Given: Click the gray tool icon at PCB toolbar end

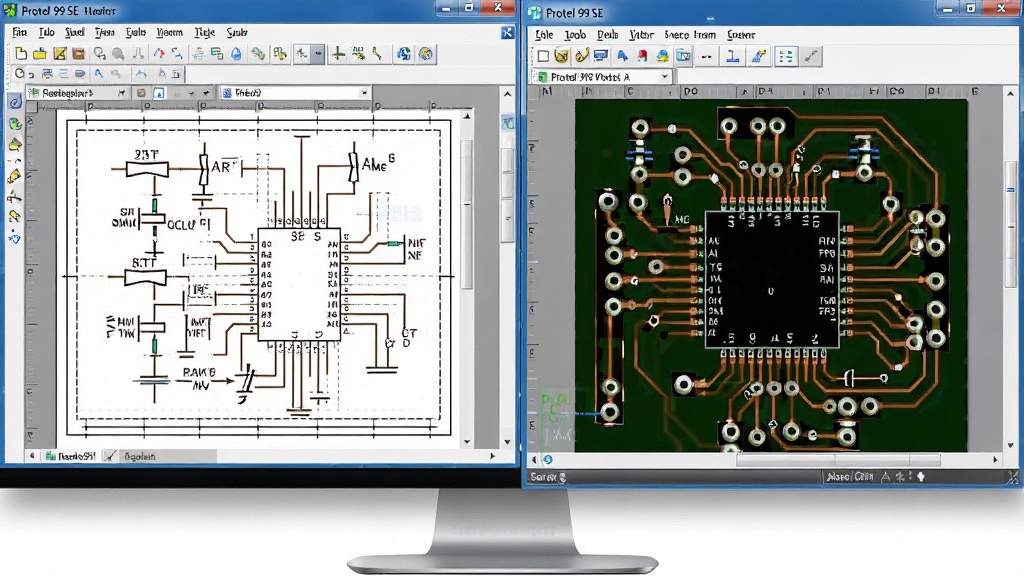Looking at the screenshot, I should pos(811,57).
